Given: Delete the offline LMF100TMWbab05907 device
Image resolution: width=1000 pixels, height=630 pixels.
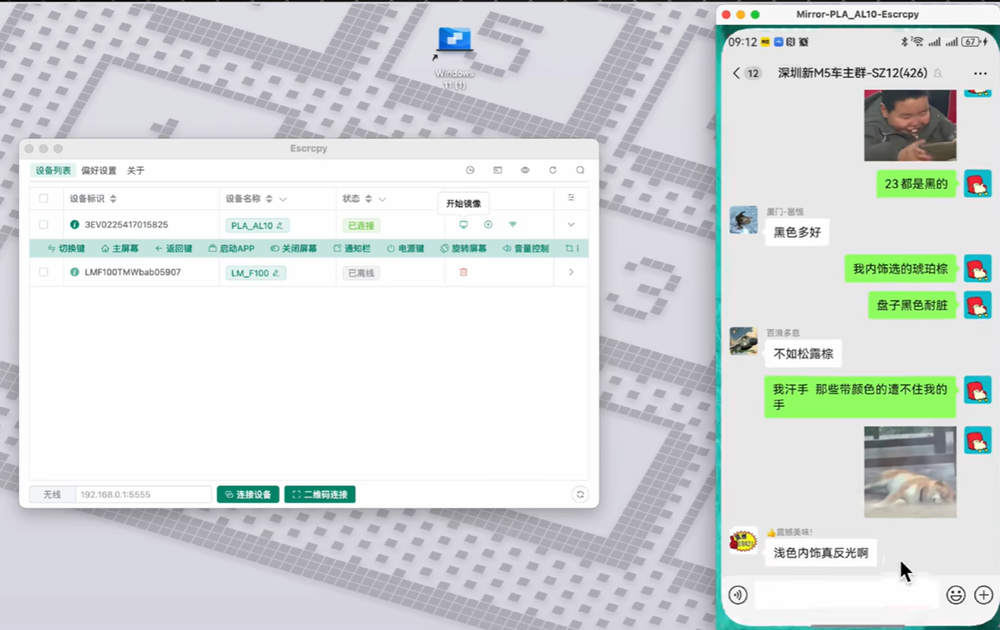Looking at the screenshot, I should [x=463, y=272].
